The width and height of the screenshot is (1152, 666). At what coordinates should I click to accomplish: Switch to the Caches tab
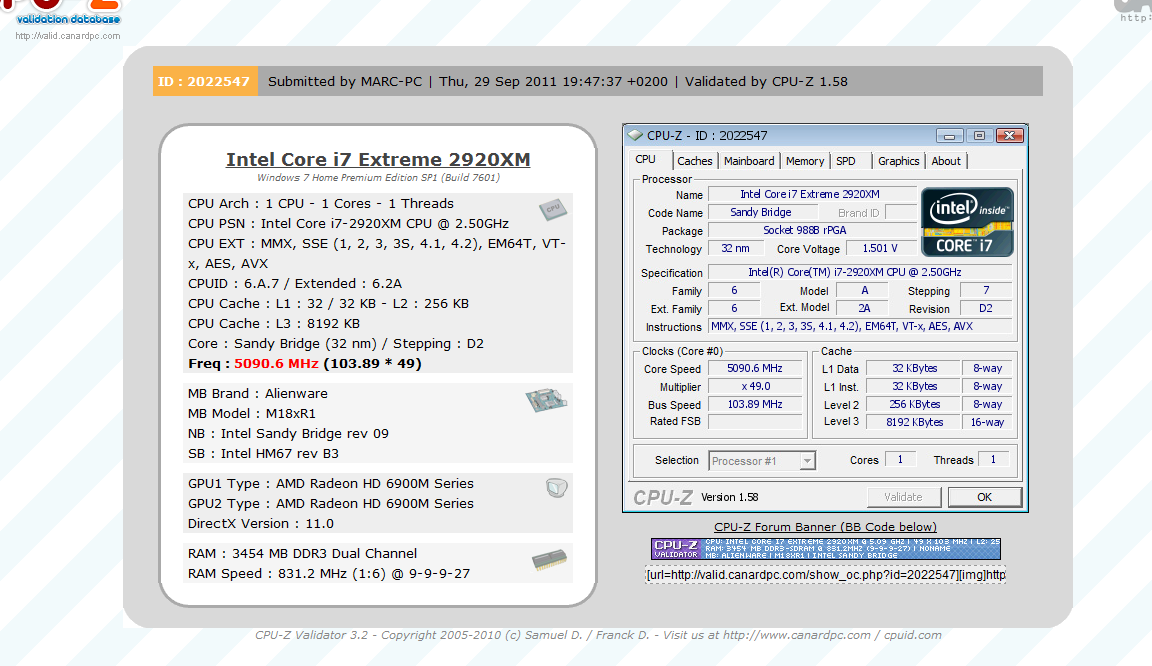coord(694,161)
